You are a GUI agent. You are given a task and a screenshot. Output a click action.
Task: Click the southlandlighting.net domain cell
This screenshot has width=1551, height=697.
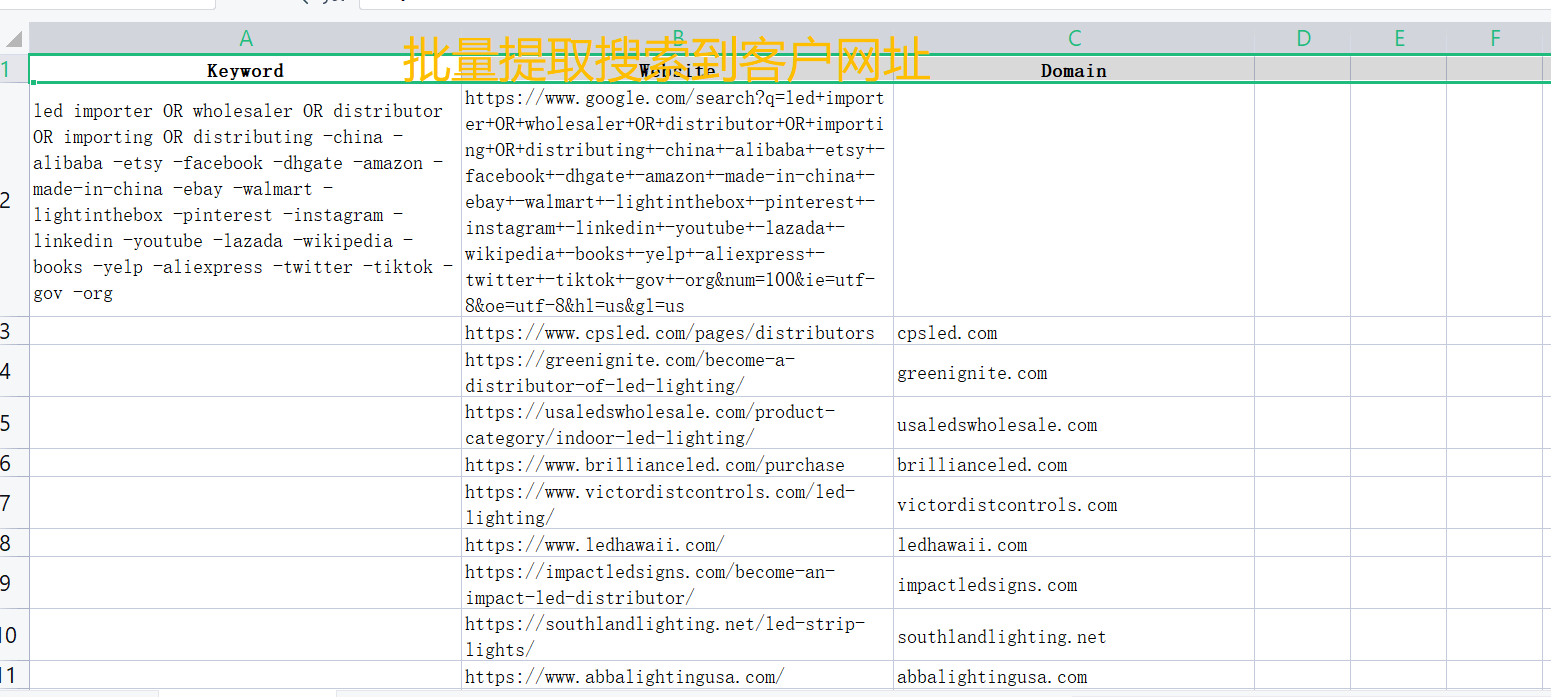[1074, 635]
